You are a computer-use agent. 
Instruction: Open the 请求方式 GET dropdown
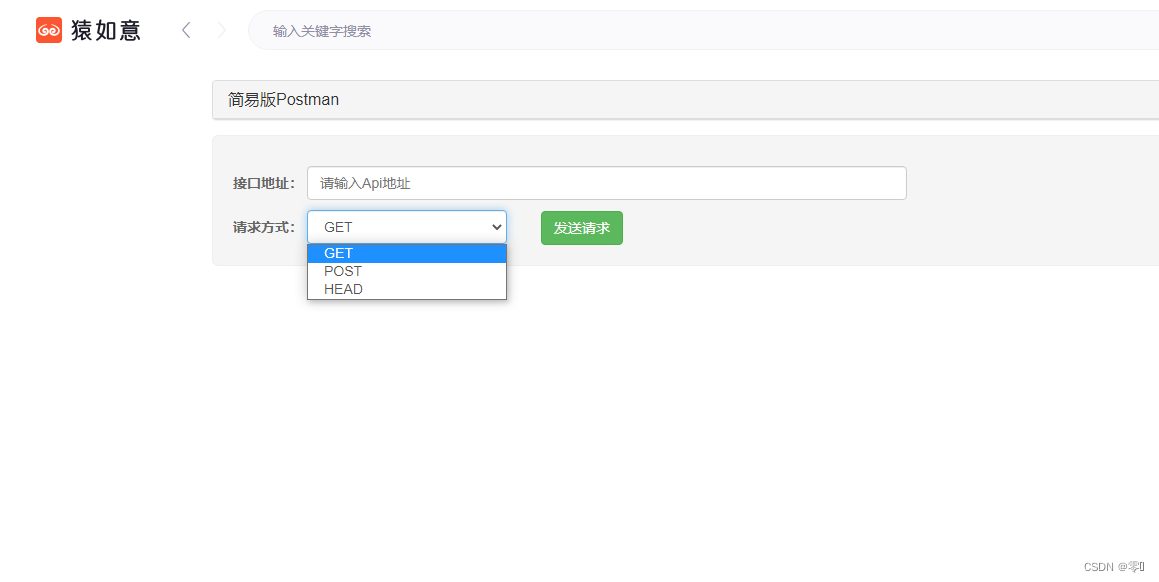pos(407,227)
